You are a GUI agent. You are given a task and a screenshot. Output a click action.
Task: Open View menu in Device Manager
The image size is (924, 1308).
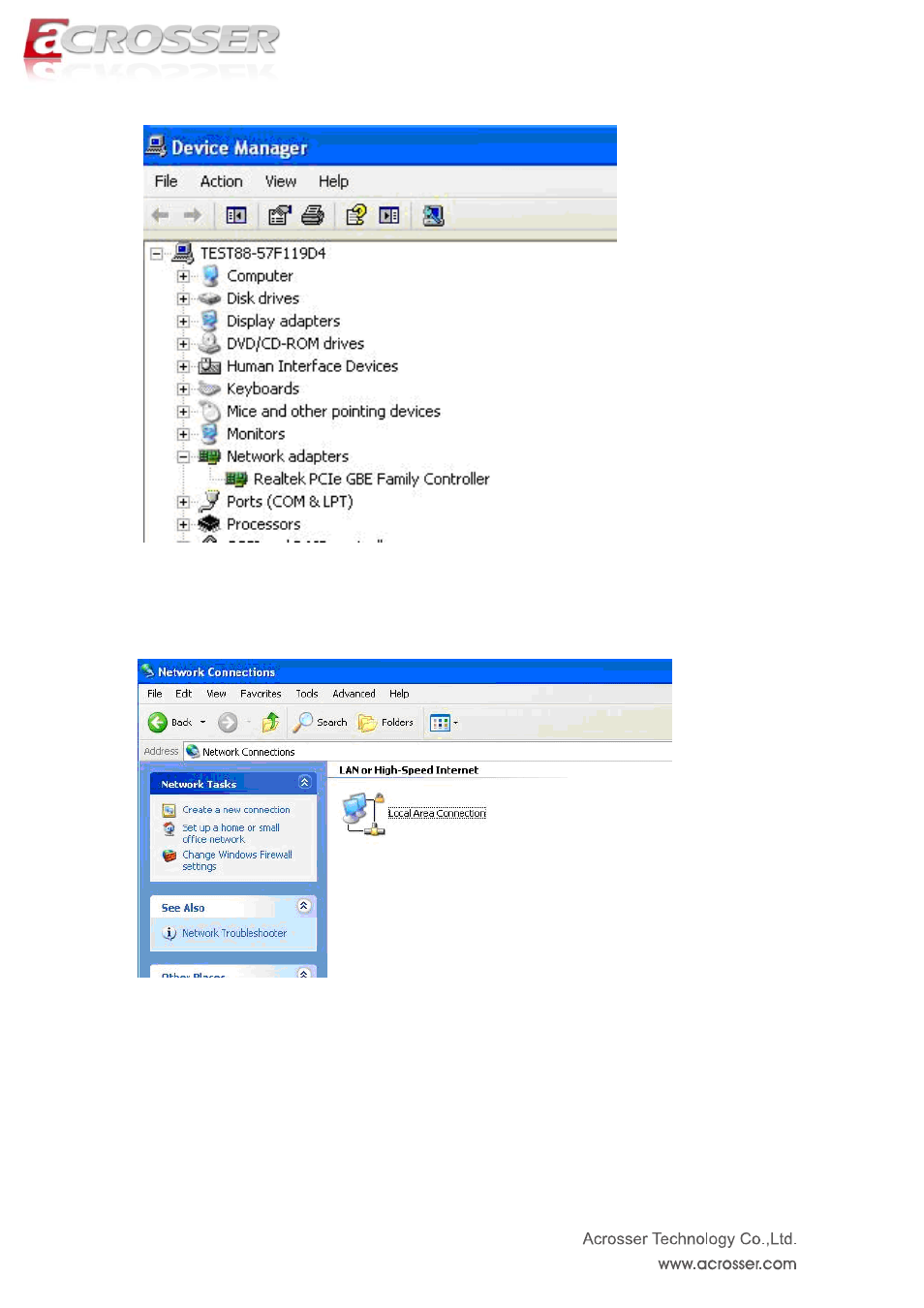click(x=281, y=181)
